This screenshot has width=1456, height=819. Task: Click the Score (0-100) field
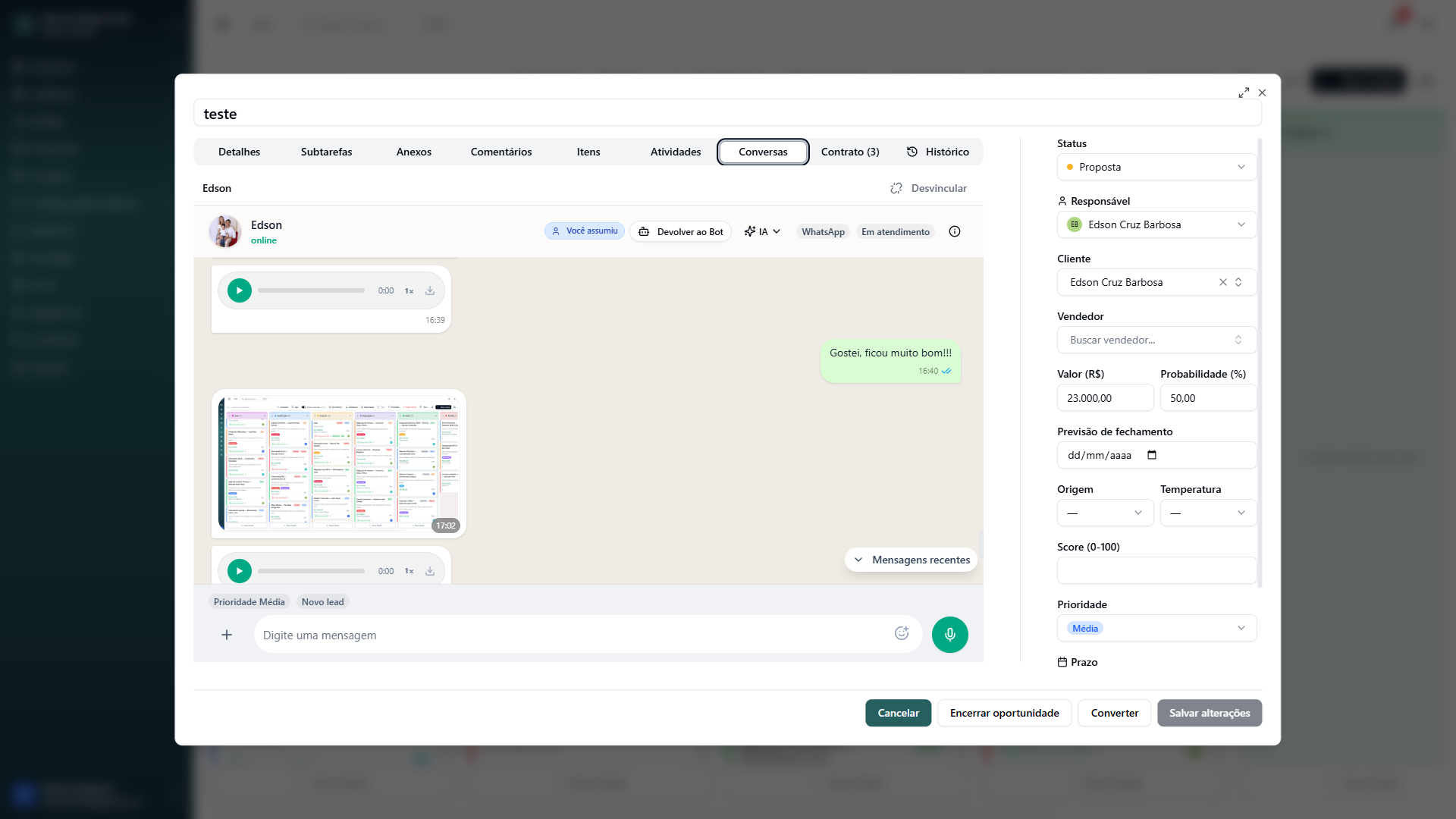1156,570
